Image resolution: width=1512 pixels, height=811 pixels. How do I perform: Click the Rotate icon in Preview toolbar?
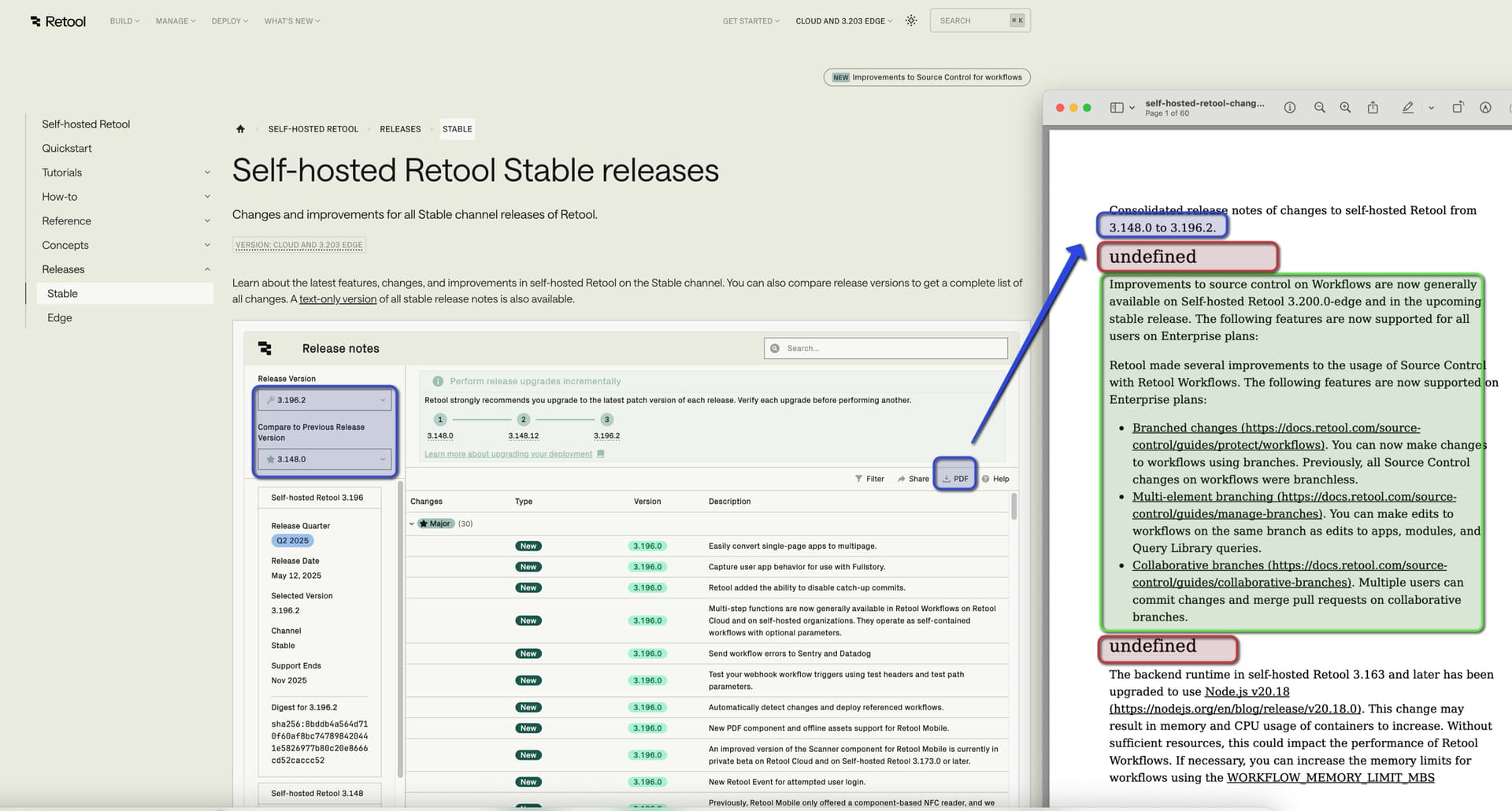tap(1458, 107)
